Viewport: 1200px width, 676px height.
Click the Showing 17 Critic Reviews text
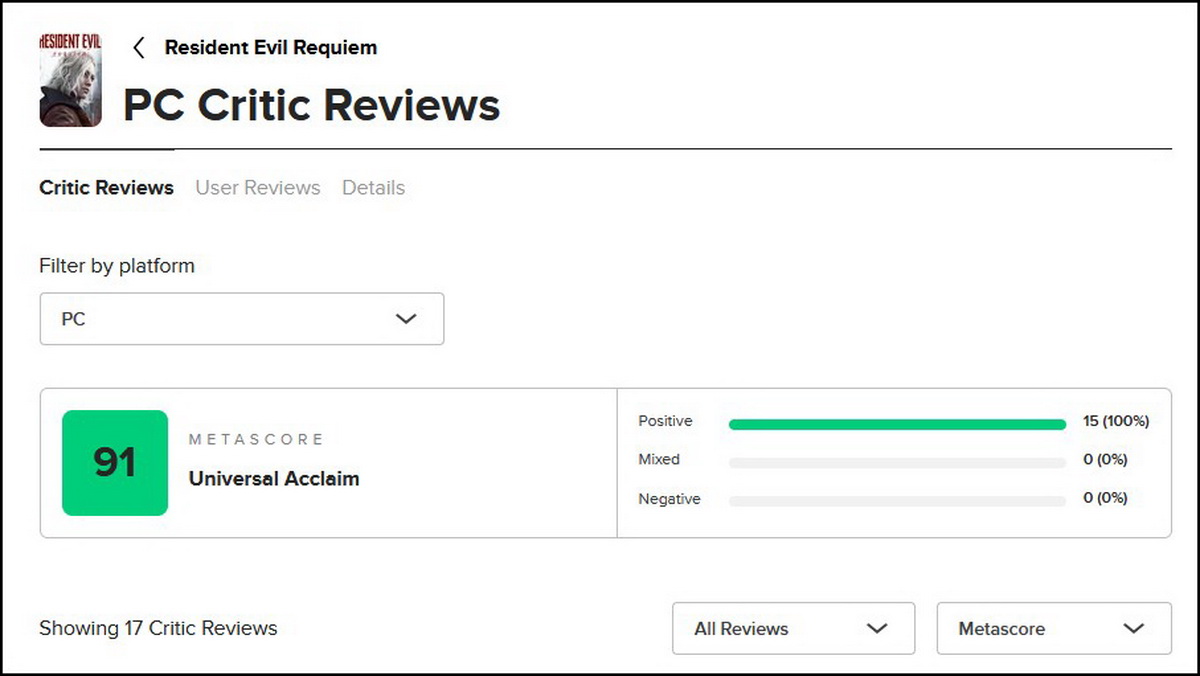click(x=158, y=628)
